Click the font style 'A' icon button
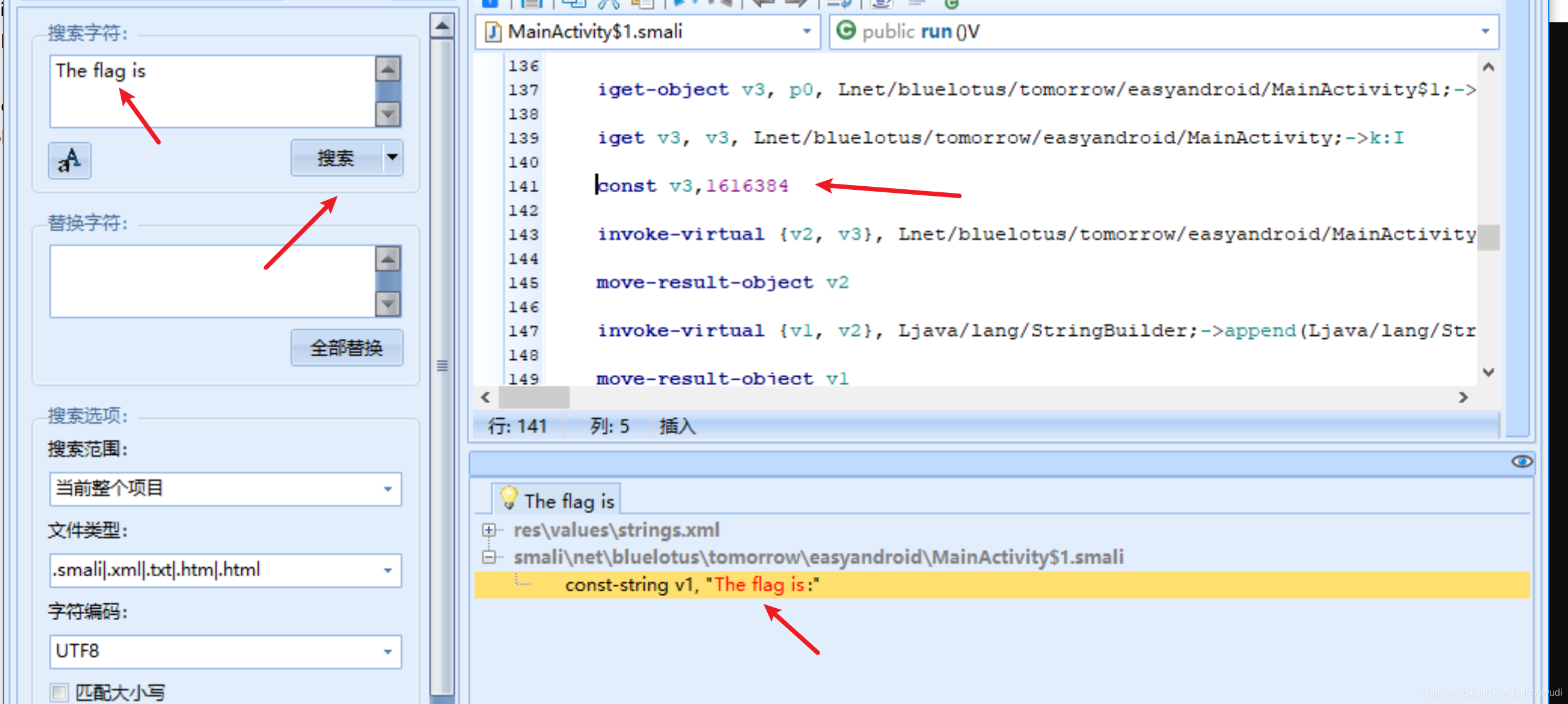Viewport: 1568px width, 704px height. pyautogui.click(x=69, y=161)
